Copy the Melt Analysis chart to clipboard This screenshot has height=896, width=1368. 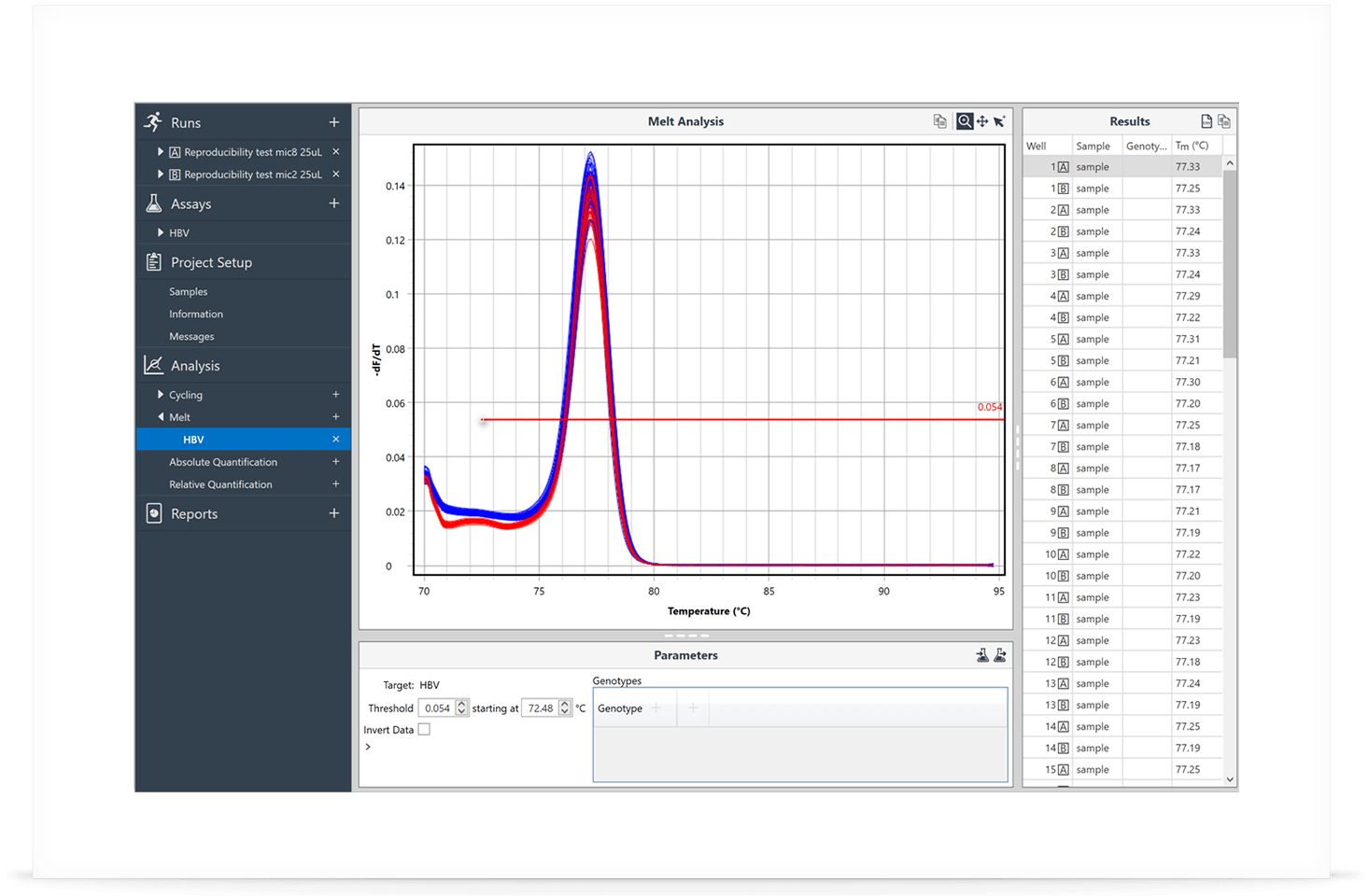tap(939, 121)
